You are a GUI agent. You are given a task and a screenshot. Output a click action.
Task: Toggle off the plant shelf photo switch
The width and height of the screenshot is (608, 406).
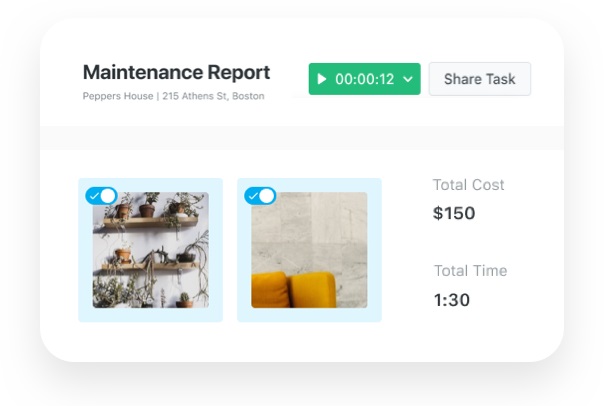[x=102, y=195]
